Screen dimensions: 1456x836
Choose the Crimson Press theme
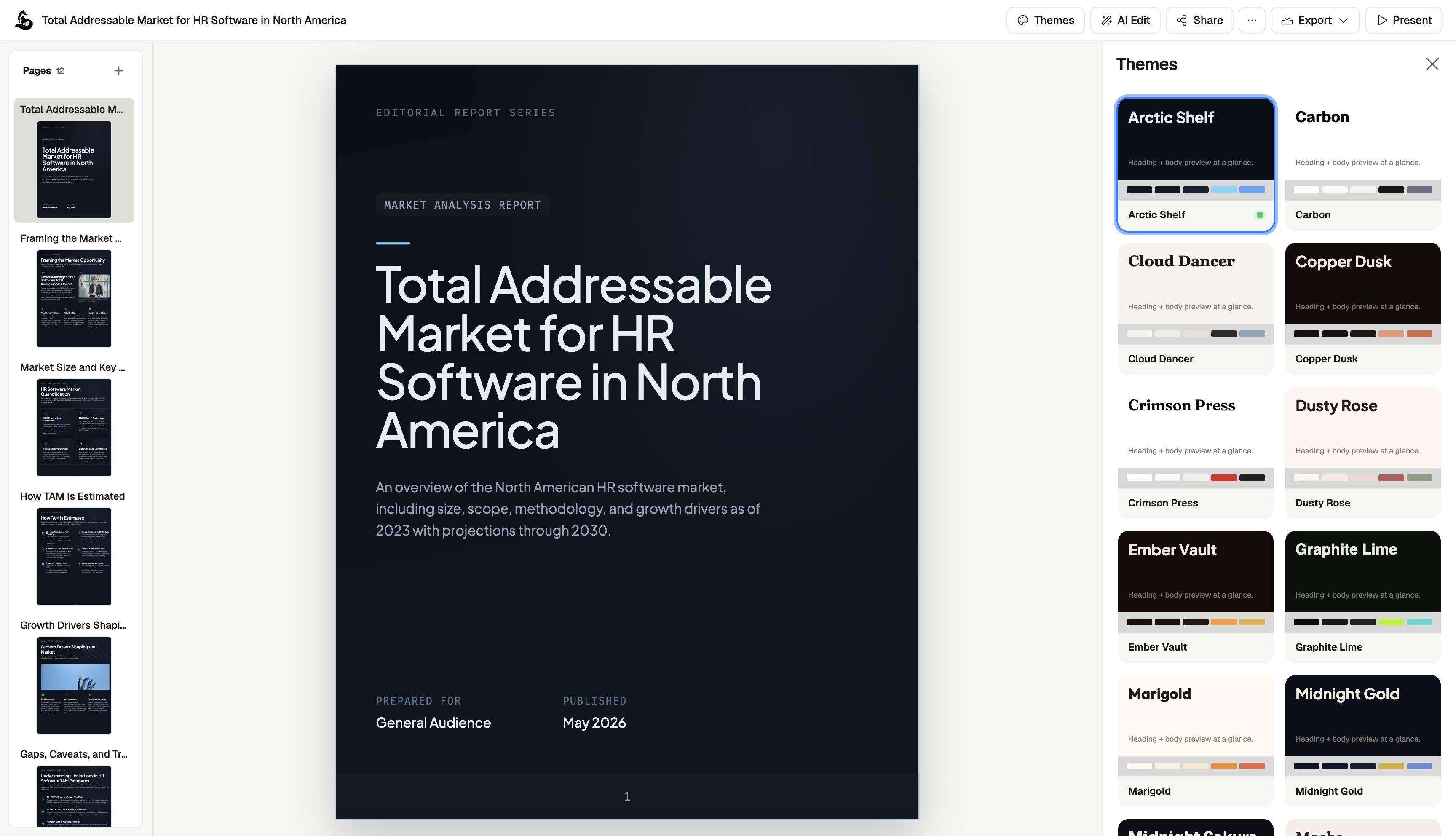(1196, 453)
